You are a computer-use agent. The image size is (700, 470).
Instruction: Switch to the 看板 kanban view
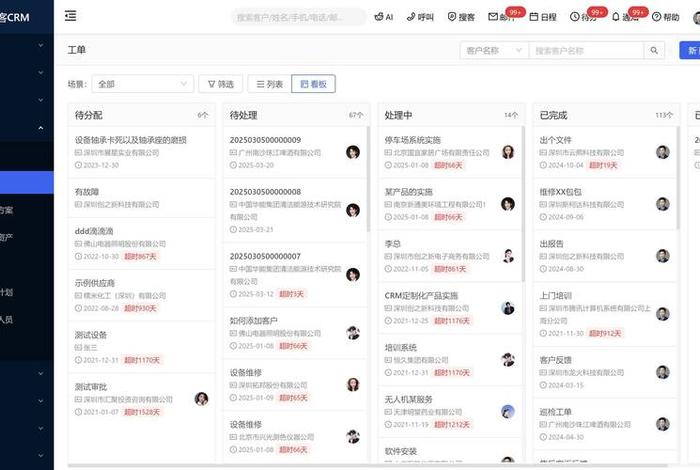313,84
